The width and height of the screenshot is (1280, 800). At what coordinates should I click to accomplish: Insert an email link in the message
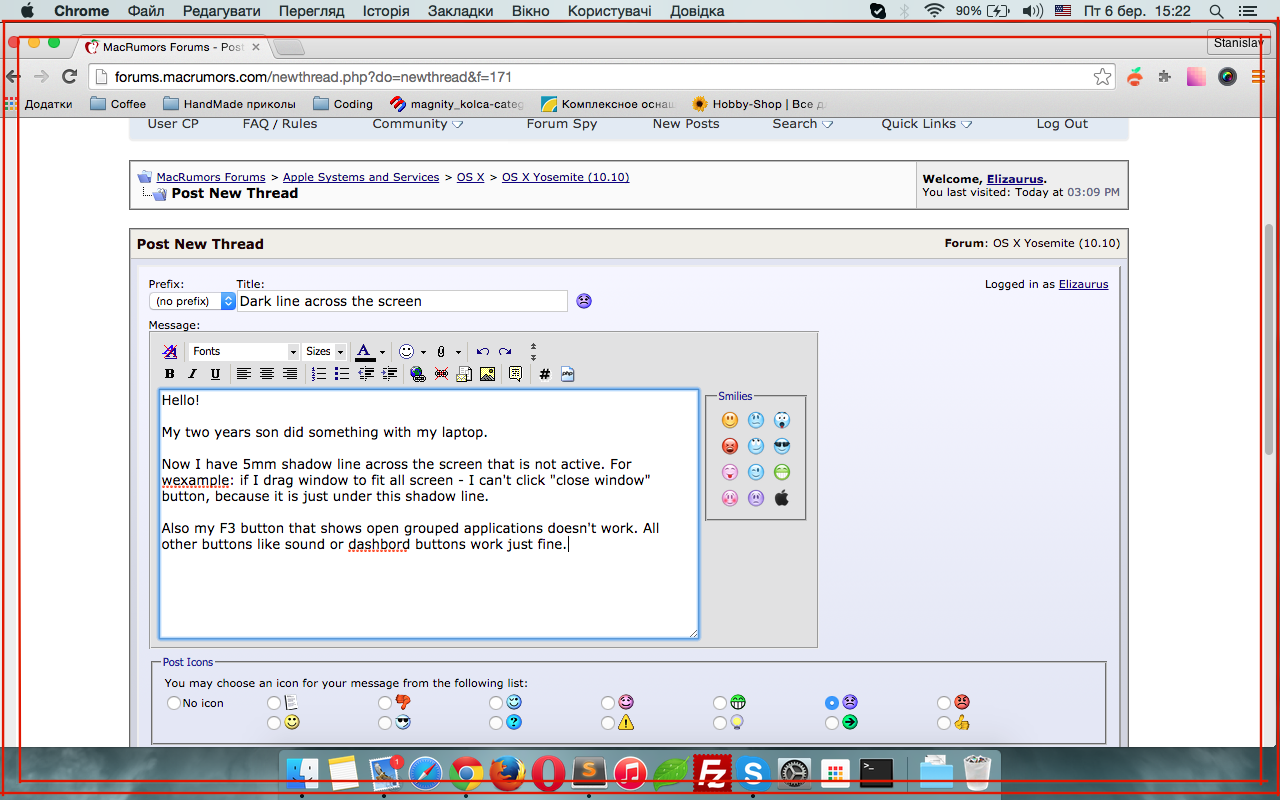coord(464,374)
